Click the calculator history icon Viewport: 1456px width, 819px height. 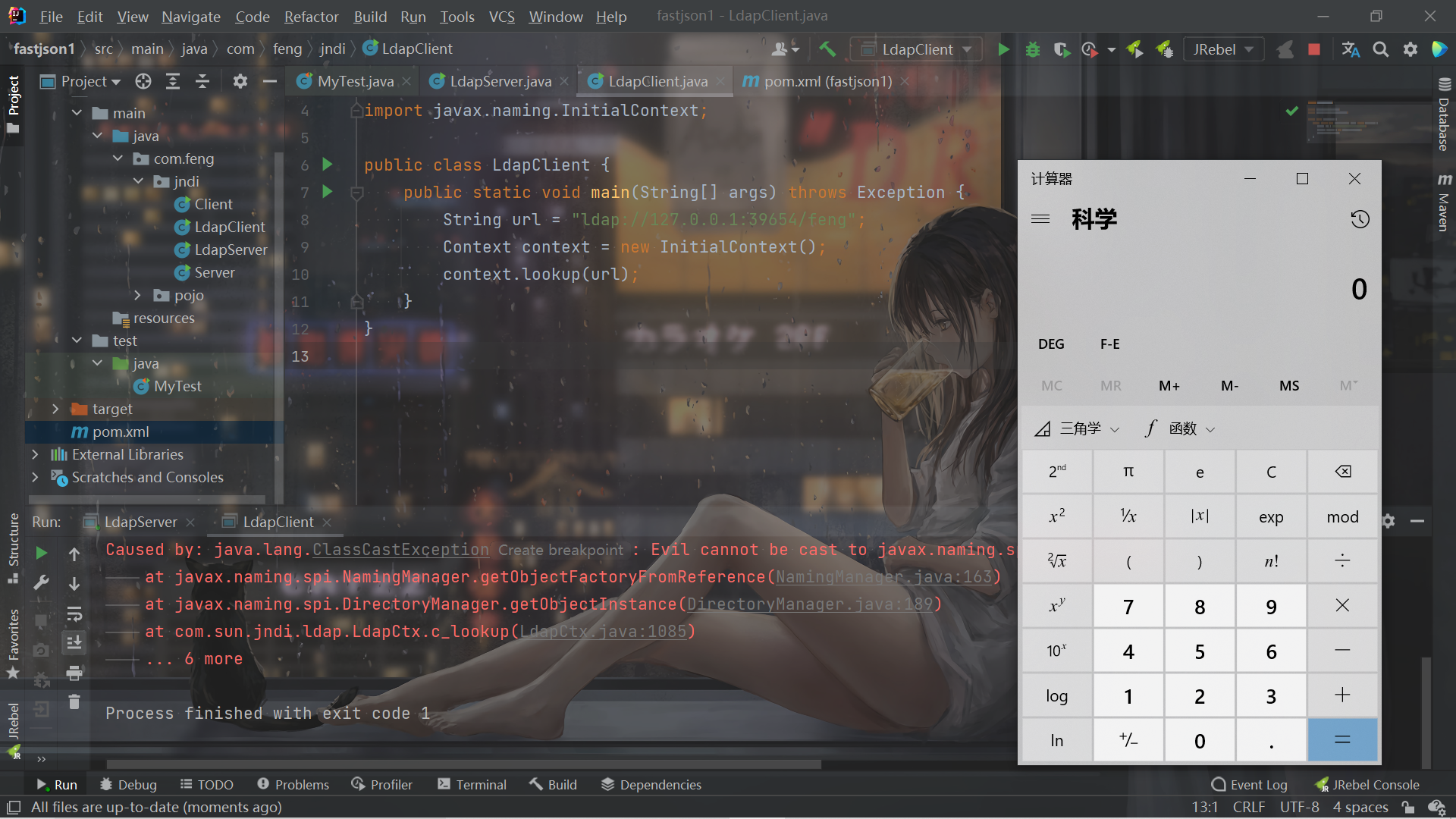[1360, 219]
